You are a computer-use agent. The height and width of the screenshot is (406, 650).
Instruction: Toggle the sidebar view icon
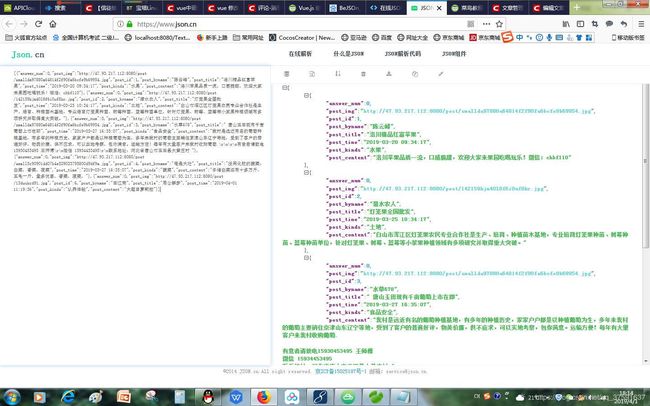click(580, 24)
